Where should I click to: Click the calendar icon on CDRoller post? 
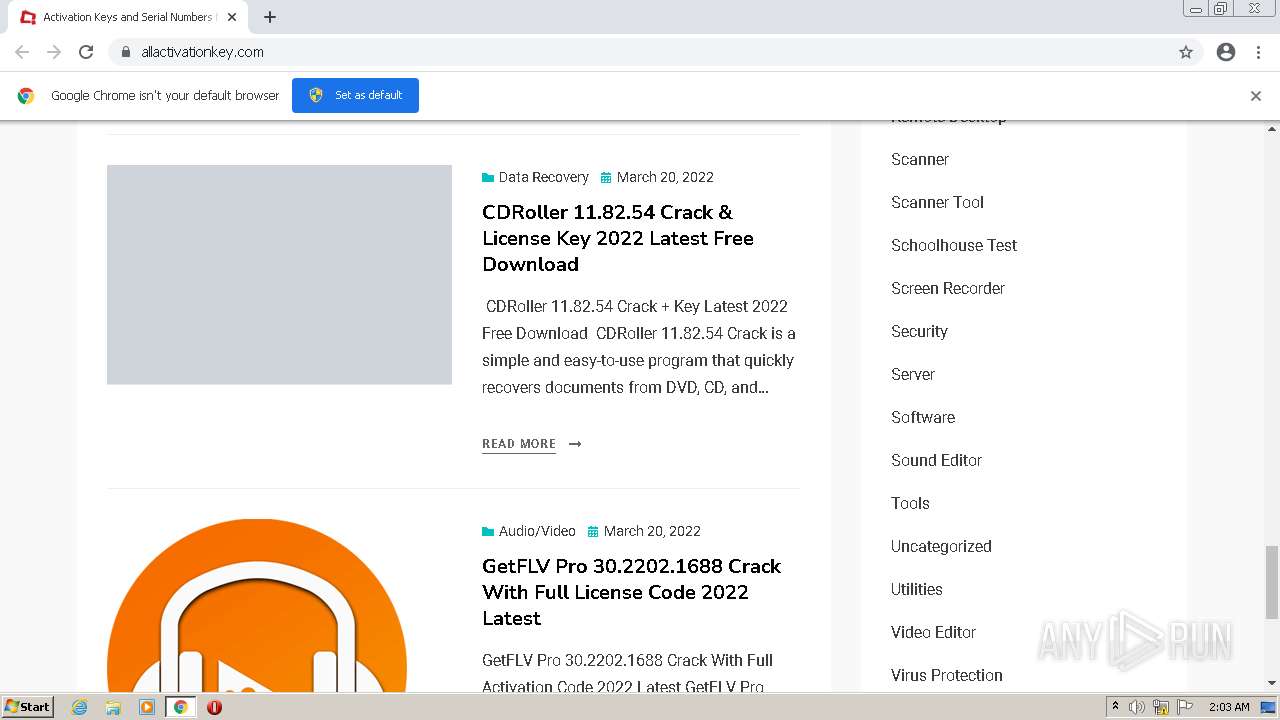point(606,178)
